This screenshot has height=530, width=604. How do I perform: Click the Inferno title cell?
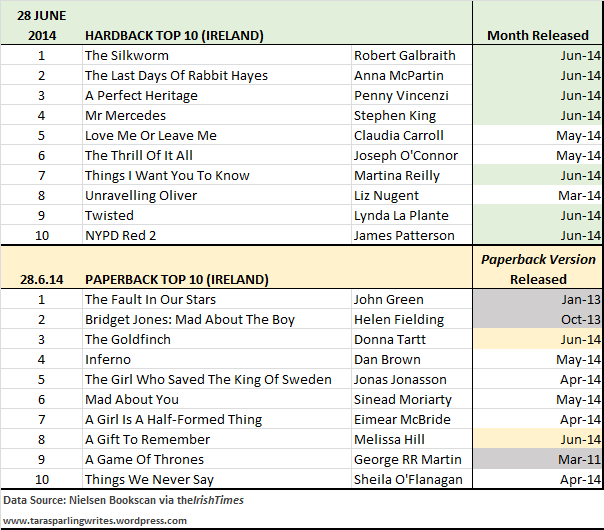click(108, 360)
